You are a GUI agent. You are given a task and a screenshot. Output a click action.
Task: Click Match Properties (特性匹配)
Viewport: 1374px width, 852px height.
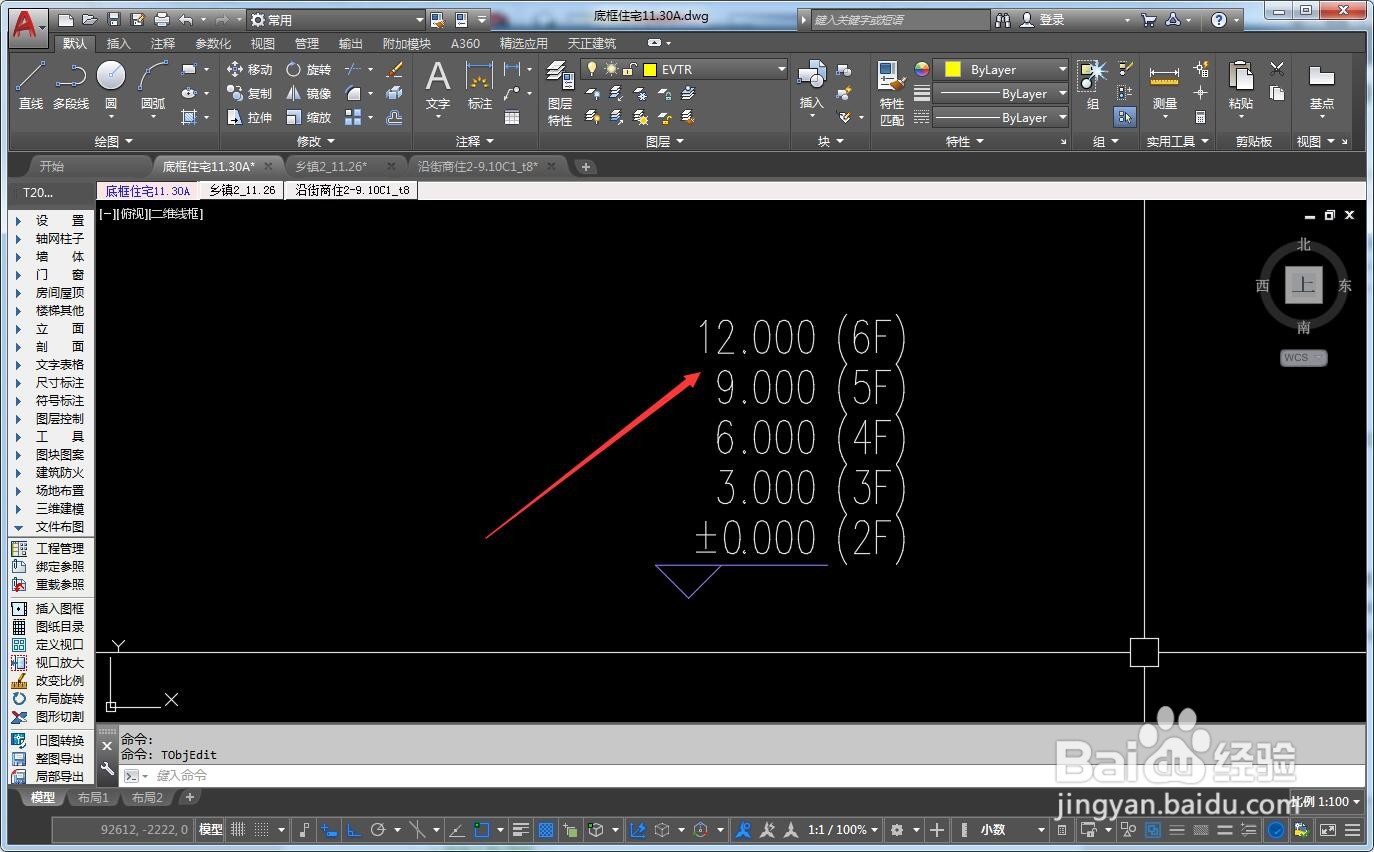coord(891,93)
